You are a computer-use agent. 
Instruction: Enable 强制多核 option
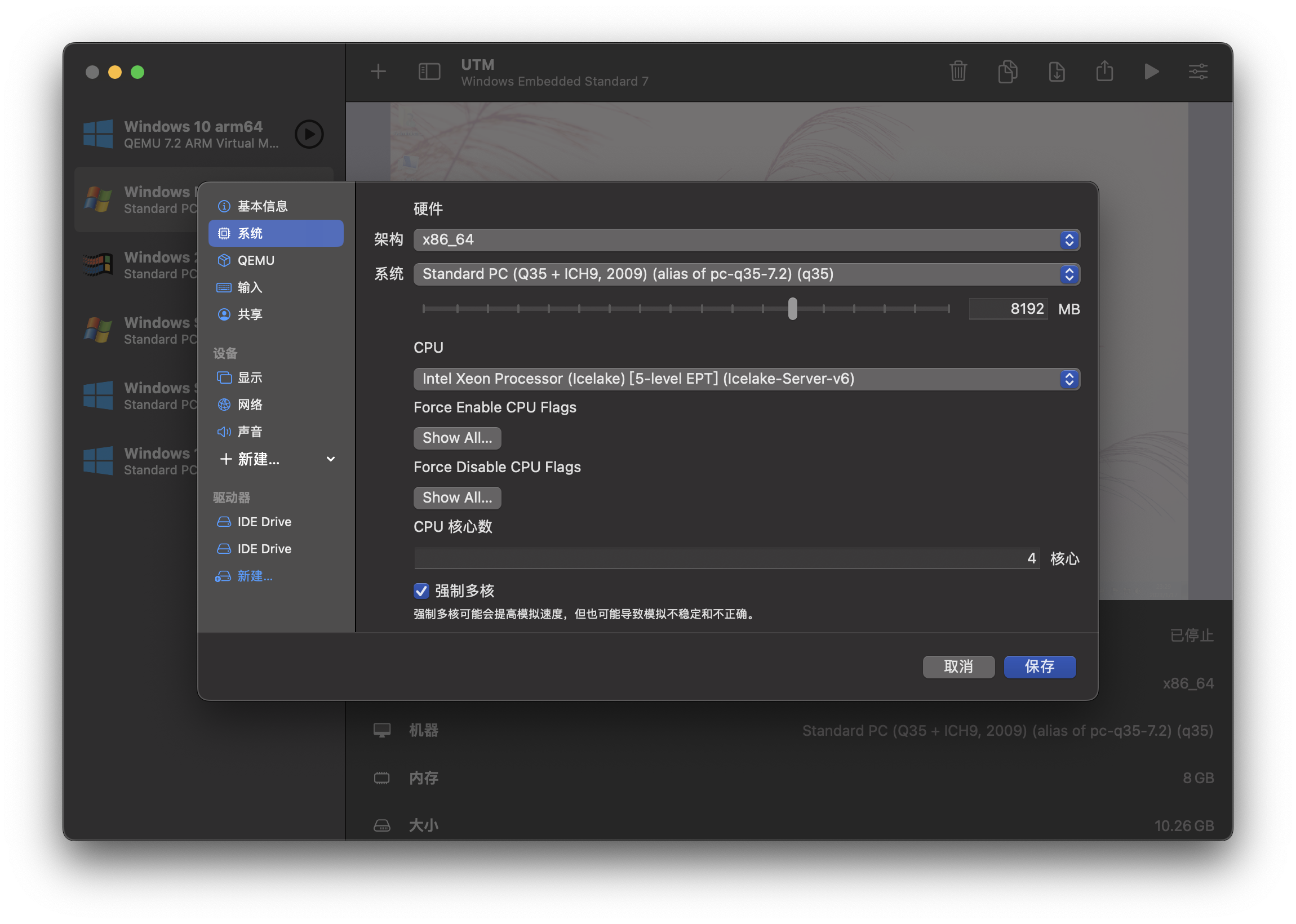pos(421,591)
